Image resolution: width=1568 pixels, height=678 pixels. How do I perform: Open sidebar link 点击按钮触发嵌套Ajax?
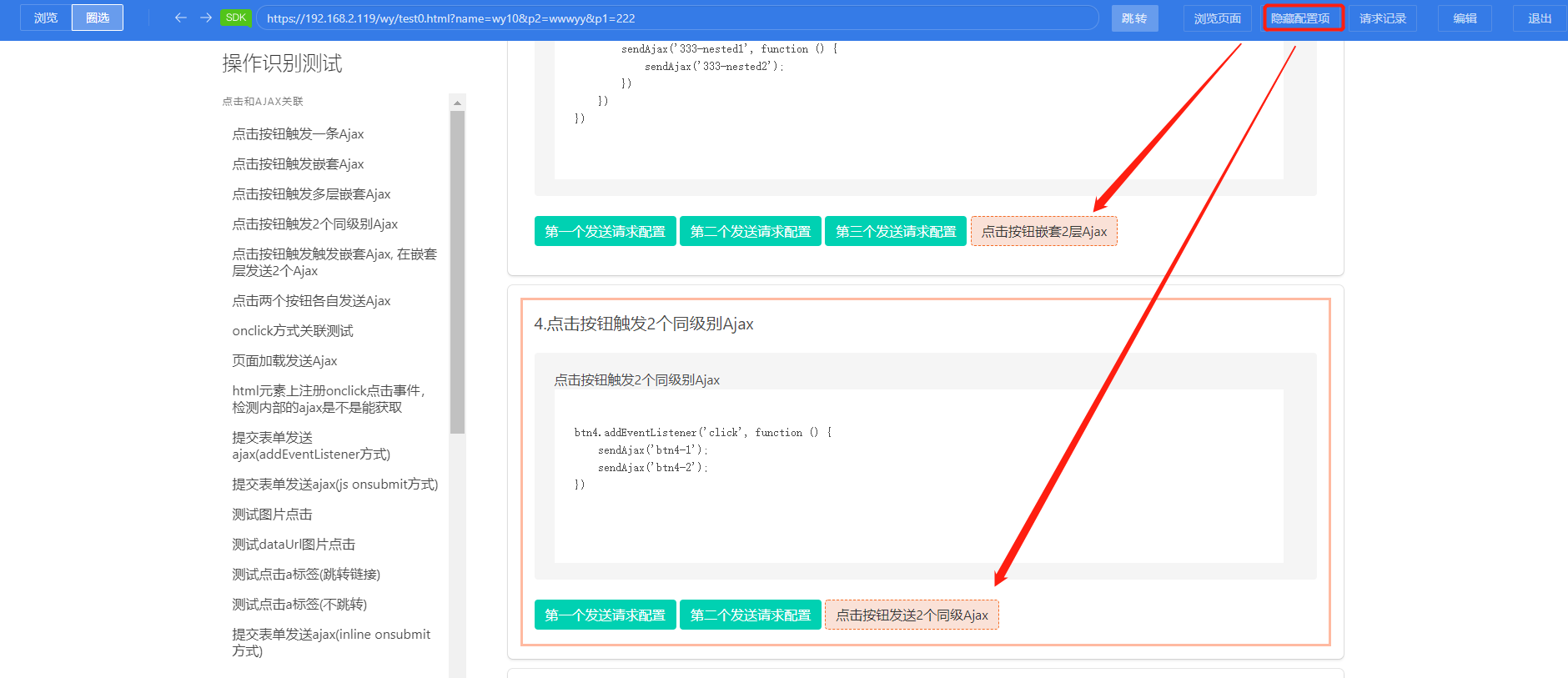[x=298, y=163]
